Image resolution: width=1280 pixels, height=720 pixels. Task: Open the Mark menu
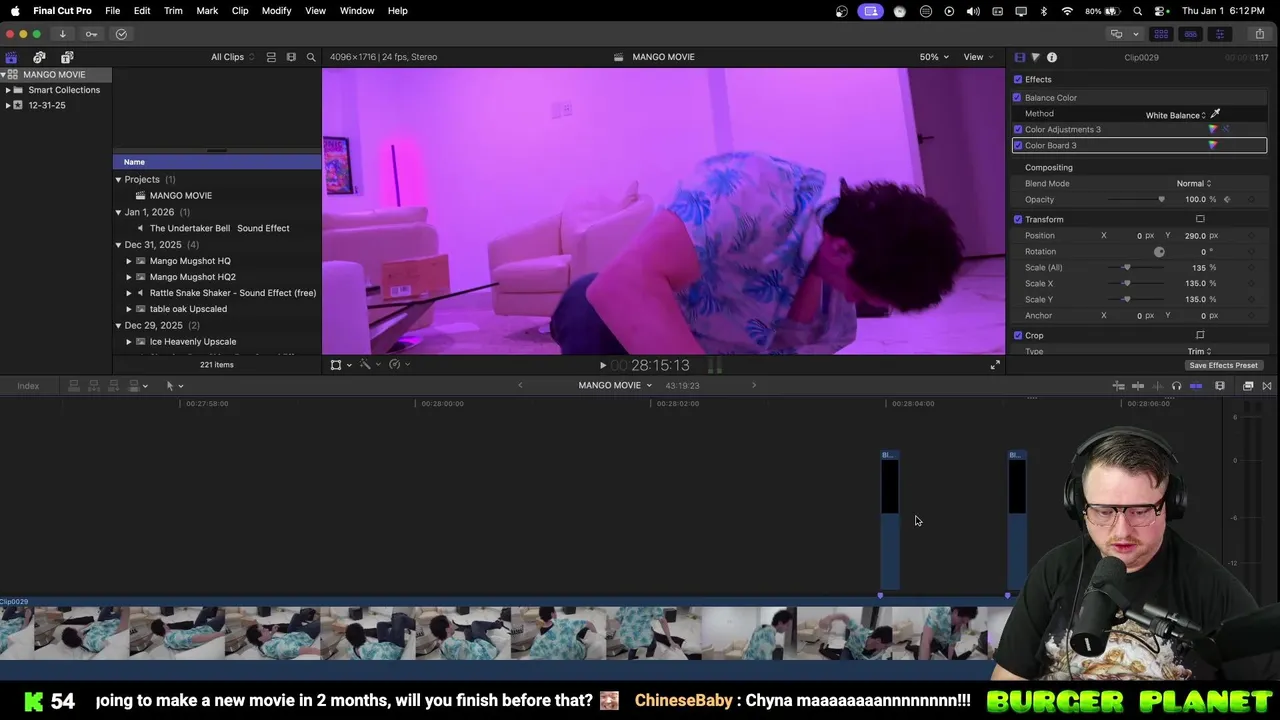click(207, 10)
